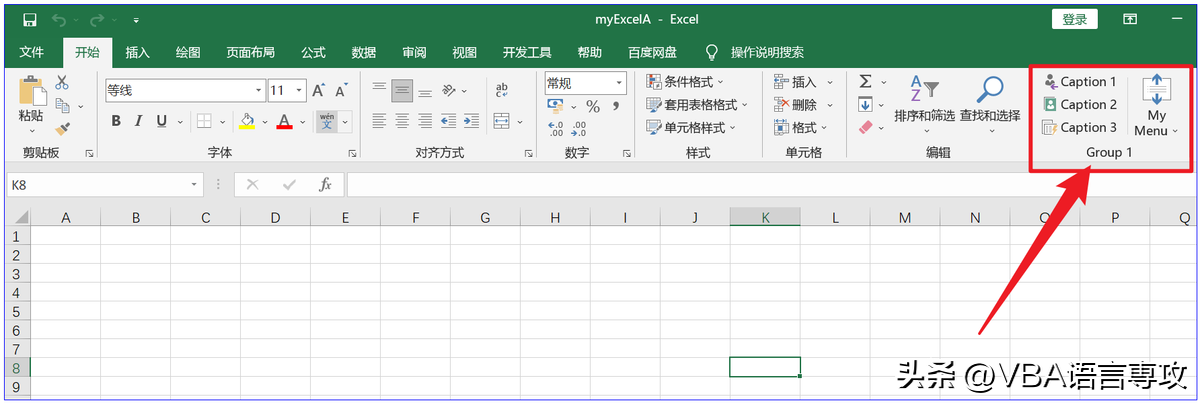Open the My Menu dropdown
The image size is (1200, 403).
1156,105
